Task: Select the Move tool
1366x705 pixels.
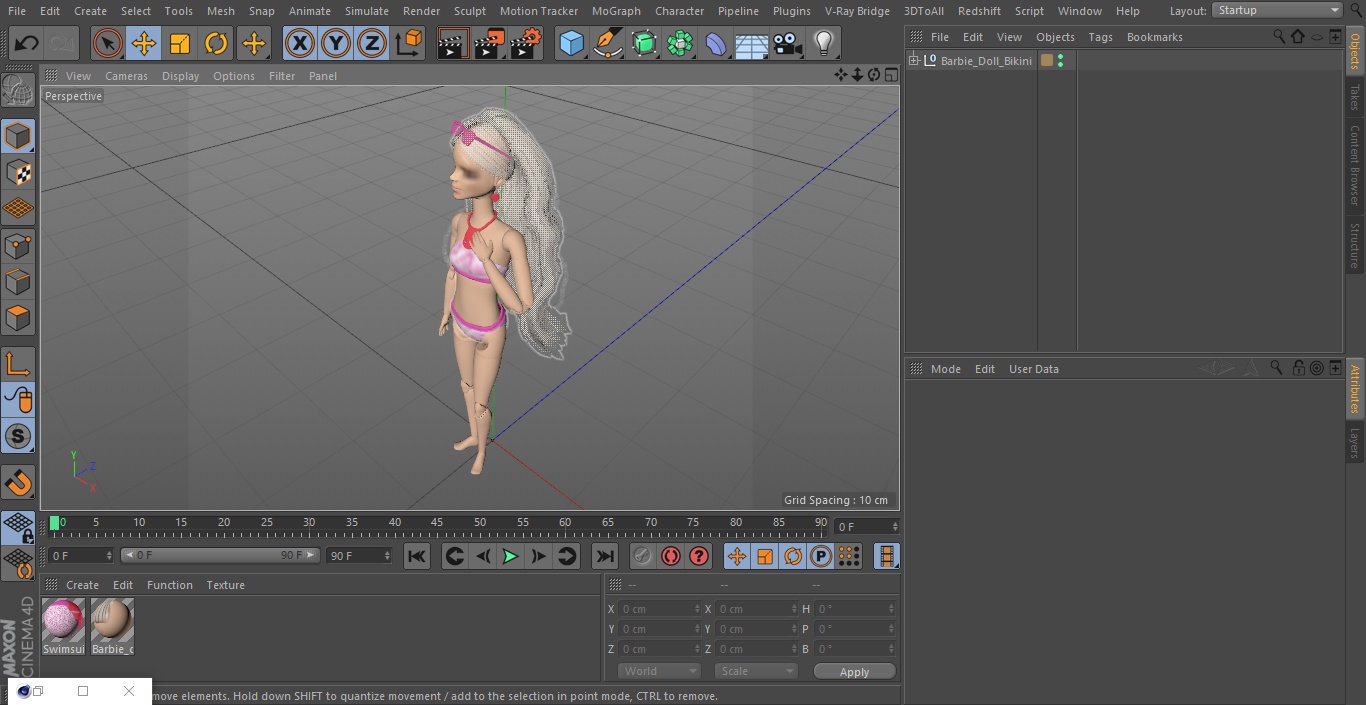Action: pos(144,43)
